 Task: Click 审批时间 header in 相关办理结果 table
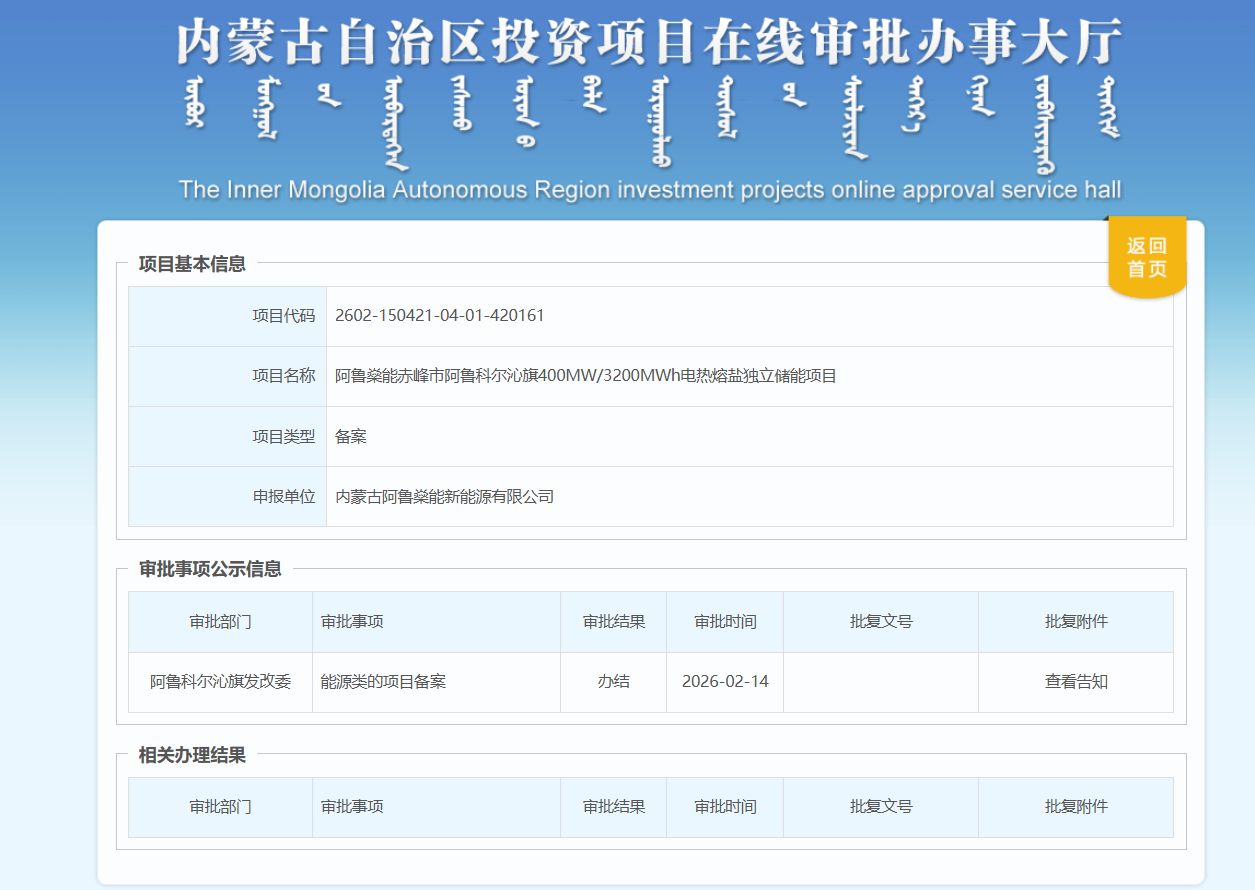pyautogui.click(x=725, y=807)
